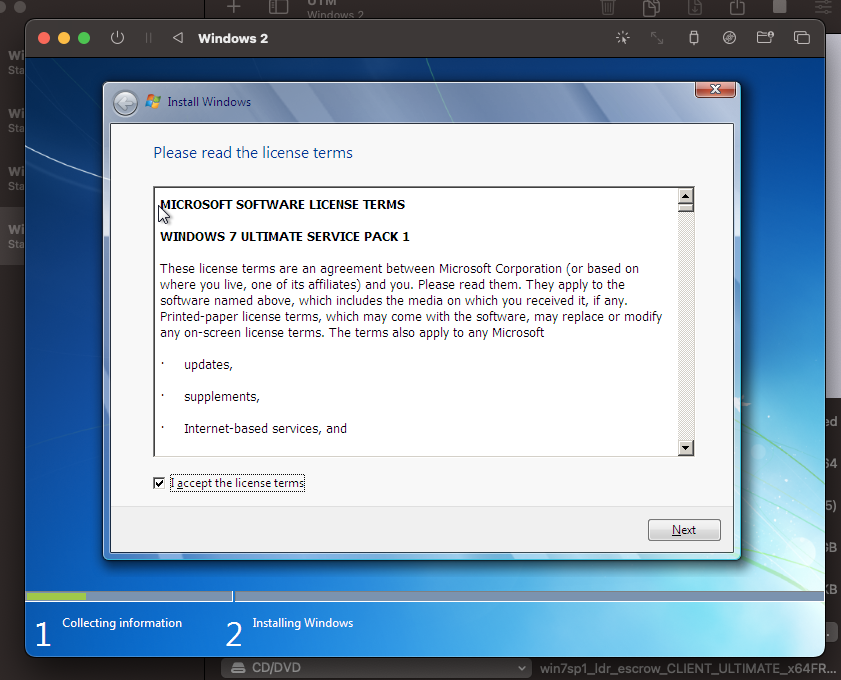The width and height of the screenshot is (841, 680).
Task: Open the shared folder icon
Action: [x=765, y=38]
